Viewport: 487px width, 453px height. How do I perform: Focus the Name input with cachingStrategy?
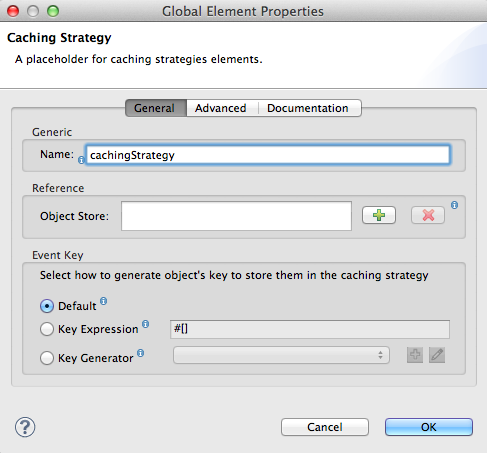tap(268, 155)
